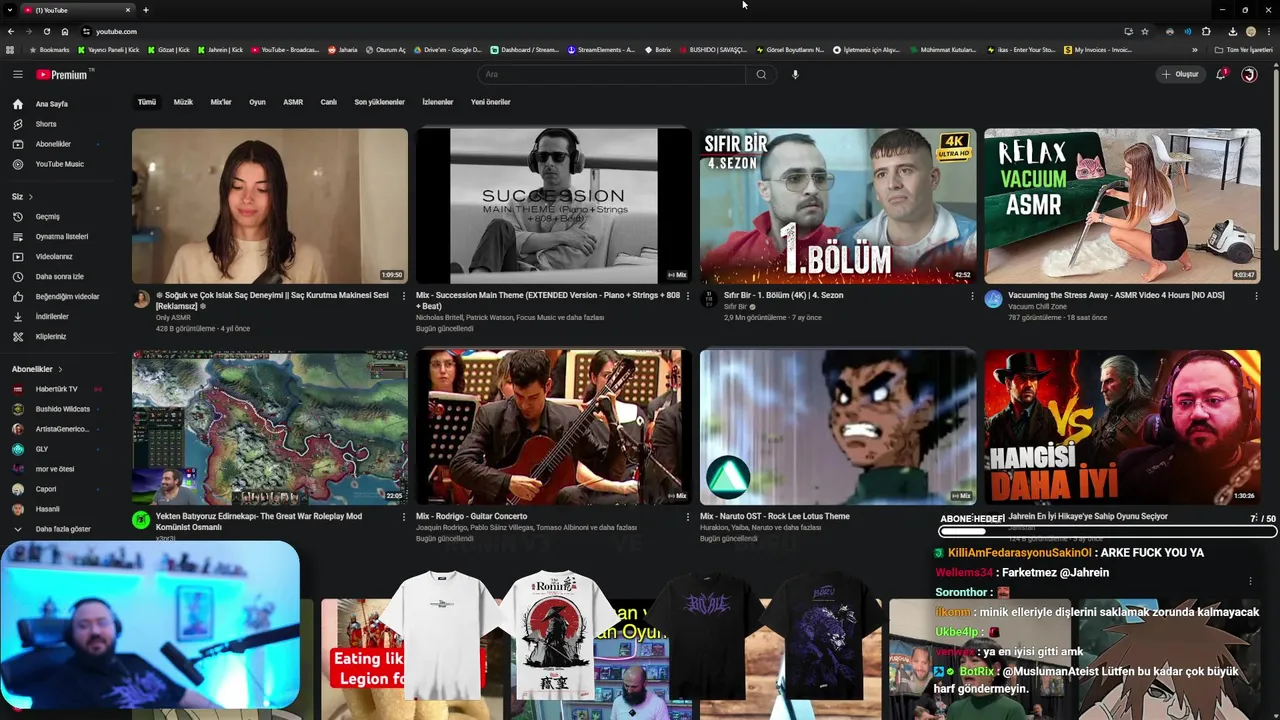The image size is (1280, 720).
Task: Open the notifications bell
Action: click(1221, 74)
